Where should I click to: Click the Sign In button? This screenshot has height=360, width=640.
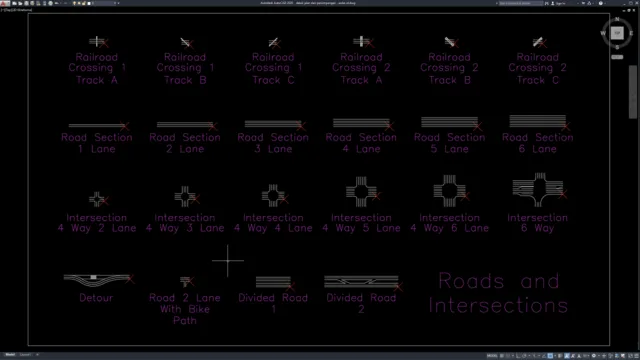(x=559, y=3)
